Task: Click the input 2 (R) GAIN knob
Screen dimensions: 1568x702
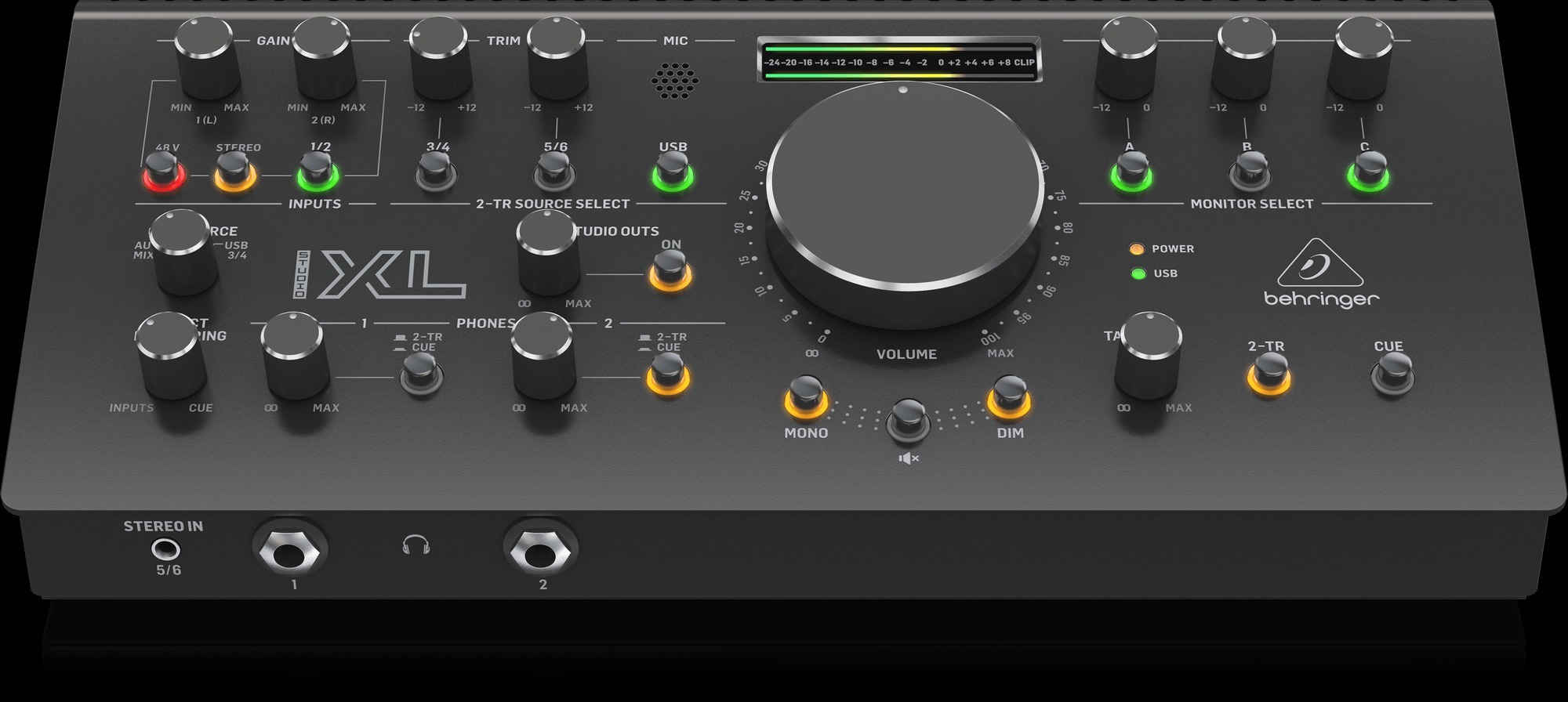Action: pyautogui.click(x=325, y=59)
